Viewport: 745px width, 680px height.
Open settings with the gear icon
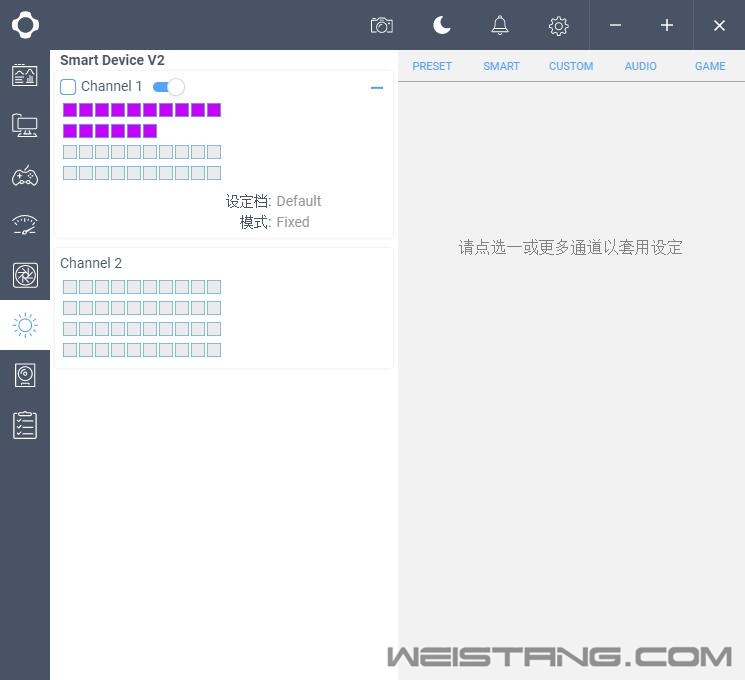[x=559, y=26]
